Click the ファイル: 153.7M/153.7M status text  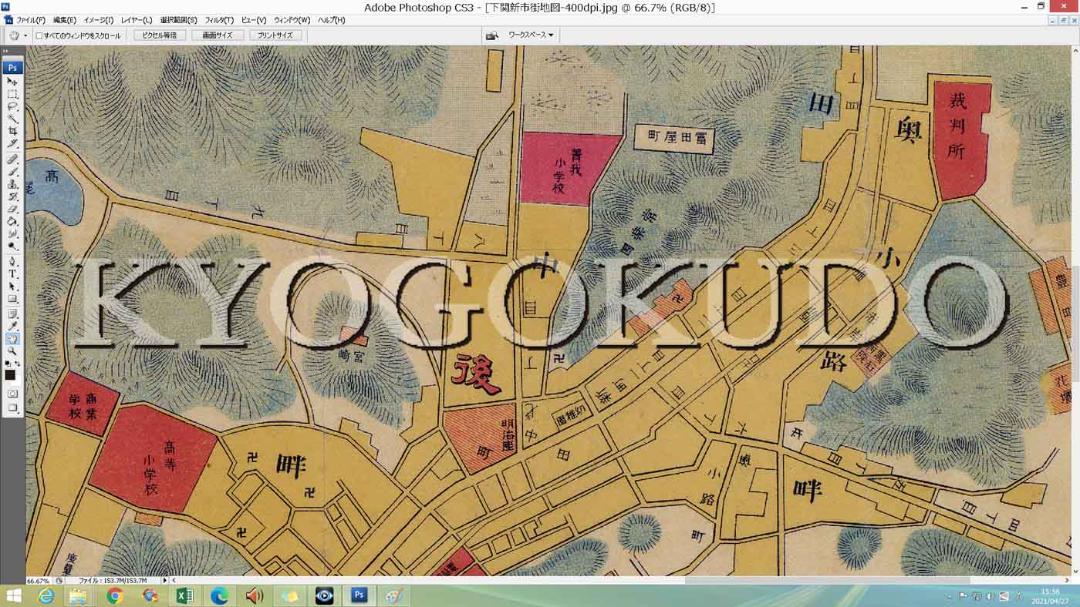113,581
